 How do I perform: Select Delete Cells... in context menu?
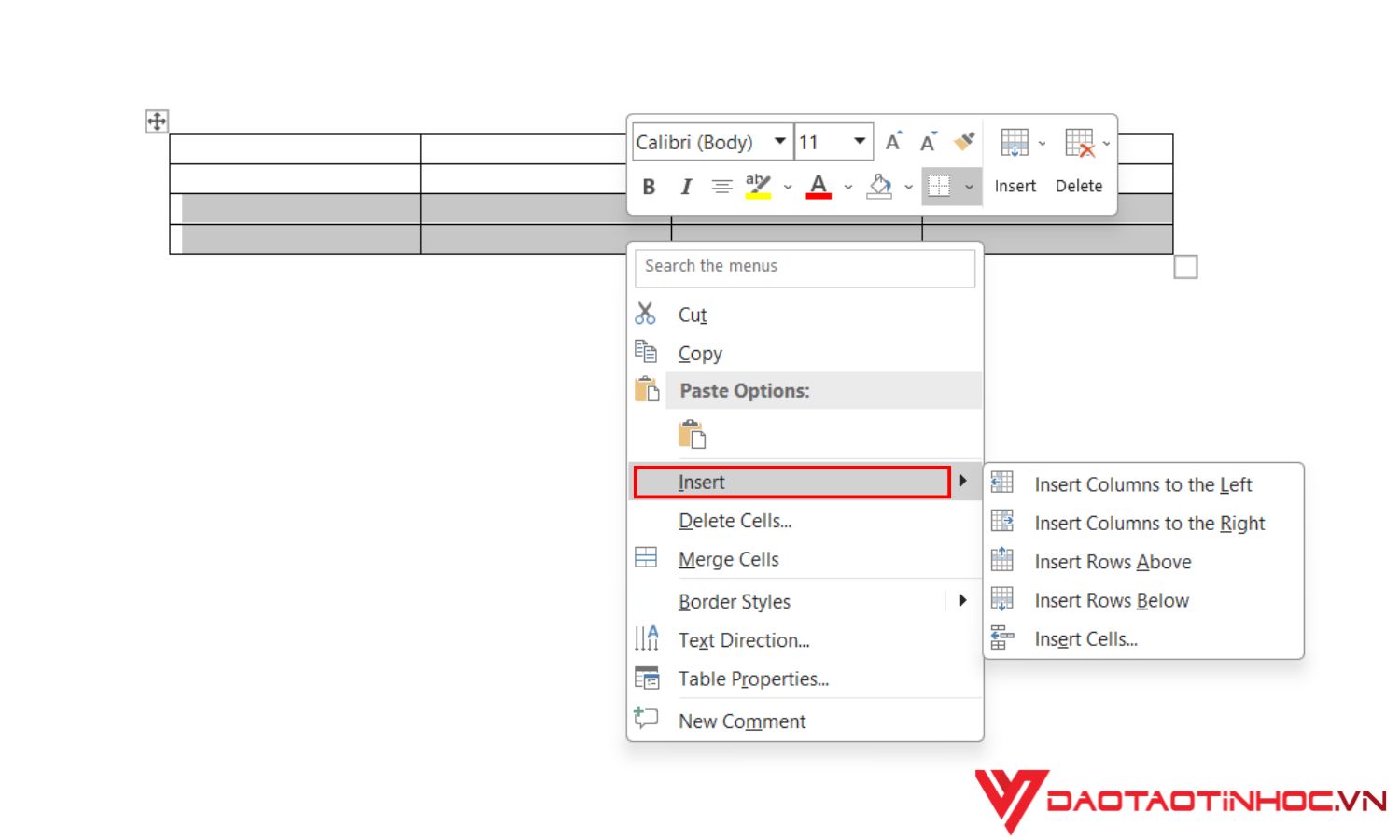click(805, 521)
